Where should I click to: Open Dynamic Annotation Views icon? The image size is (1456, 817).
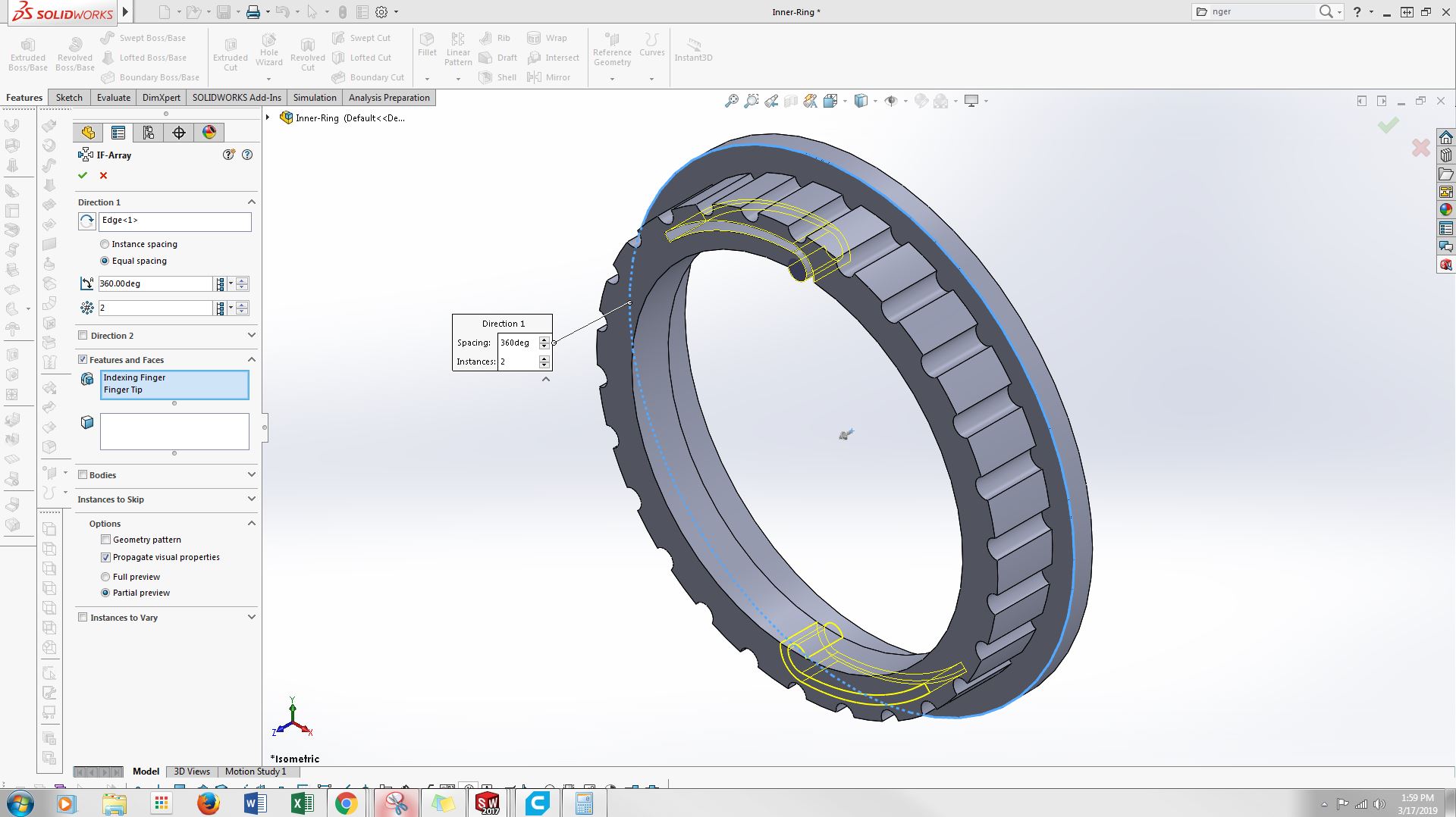coord(810,101)
